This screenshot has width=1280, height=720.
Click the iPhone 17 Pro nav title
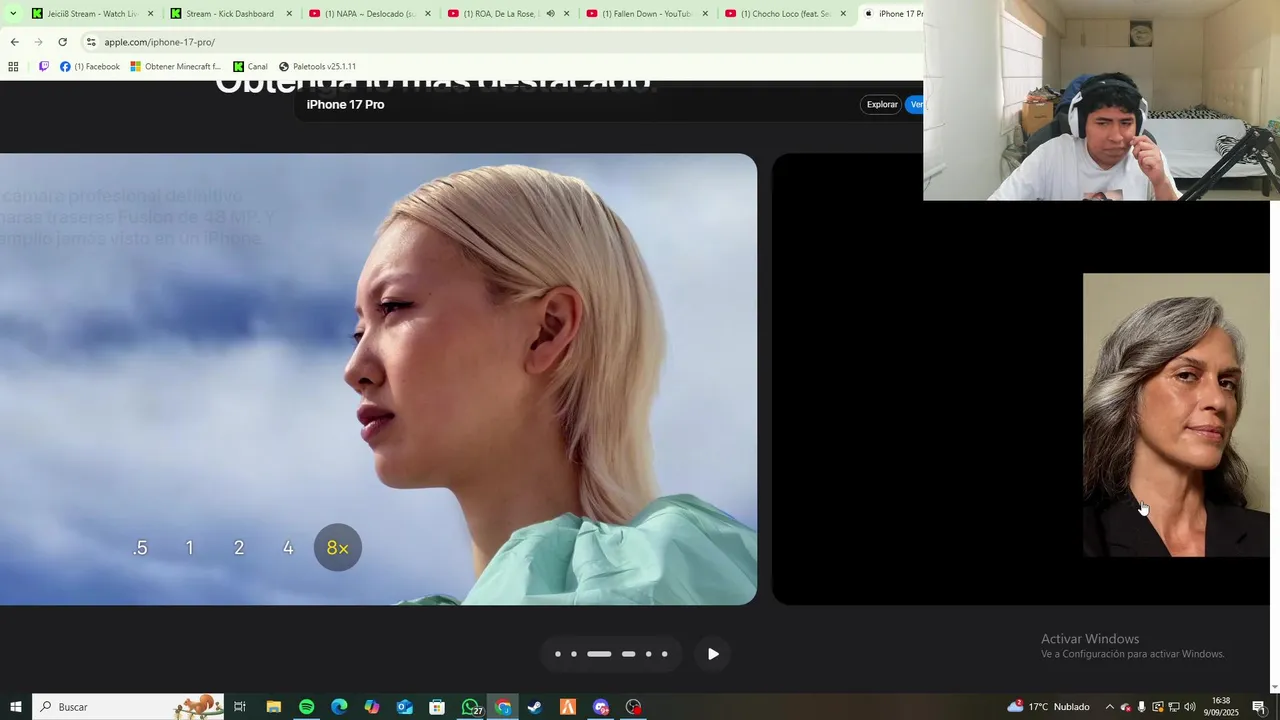click(345, 104)
